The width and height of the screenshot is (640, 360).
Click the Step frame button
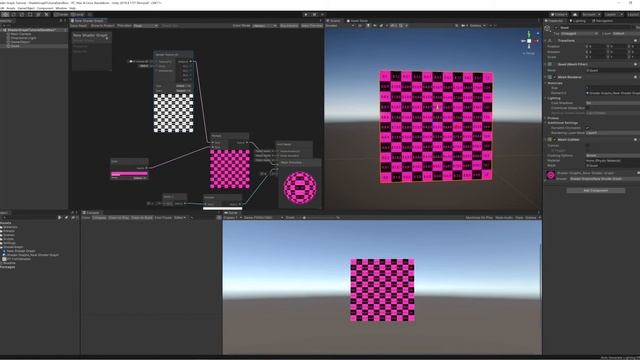(322, 15)
